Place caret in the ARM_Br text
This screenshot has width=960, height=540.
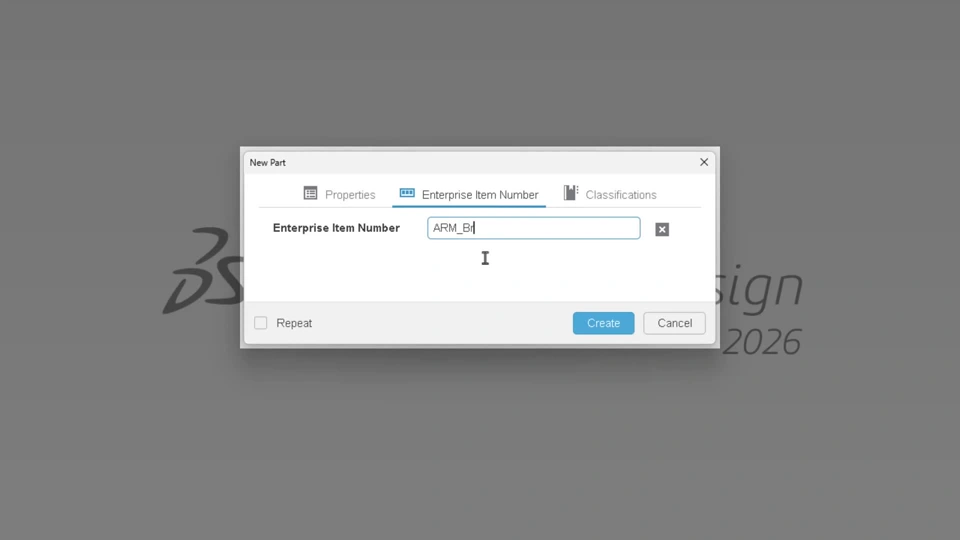(x=454, y=228)
